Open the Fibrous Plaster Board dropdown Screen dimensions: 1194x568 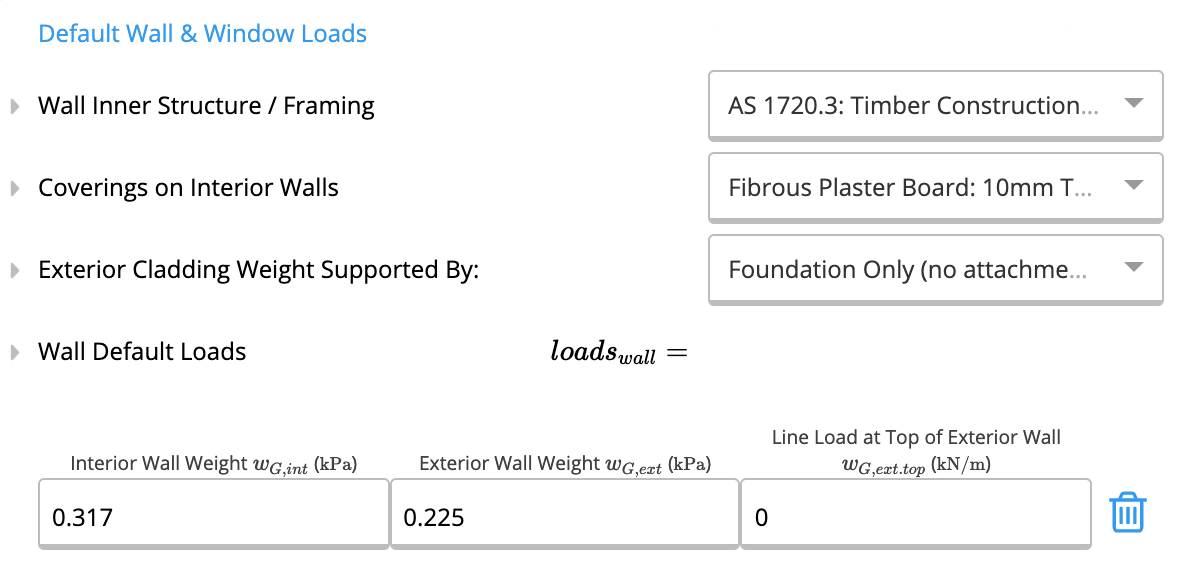tap(936, 187)
